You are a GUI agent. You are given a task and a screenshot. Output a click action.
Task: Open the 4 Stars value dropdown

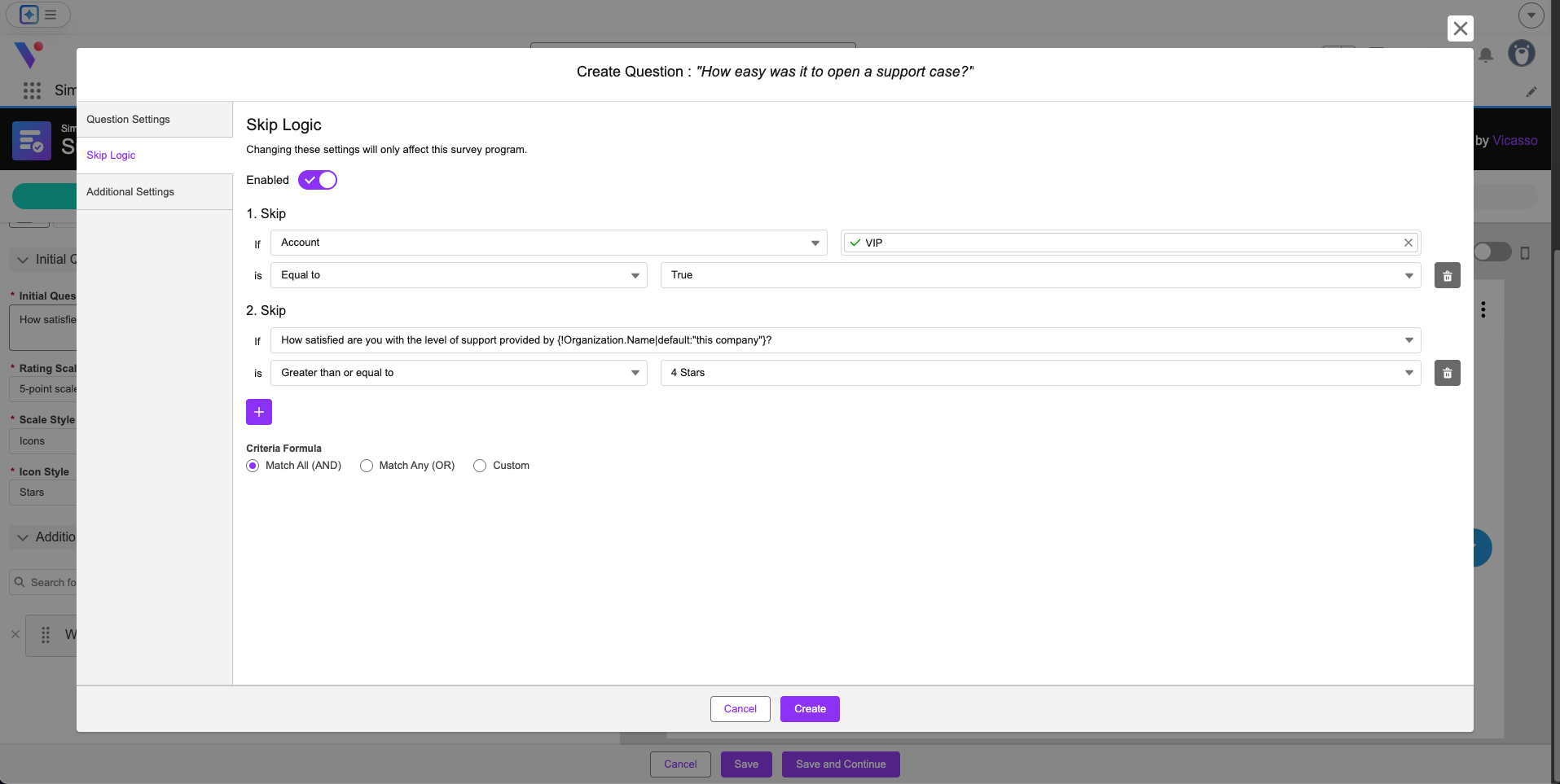(x=1040, y=373)
